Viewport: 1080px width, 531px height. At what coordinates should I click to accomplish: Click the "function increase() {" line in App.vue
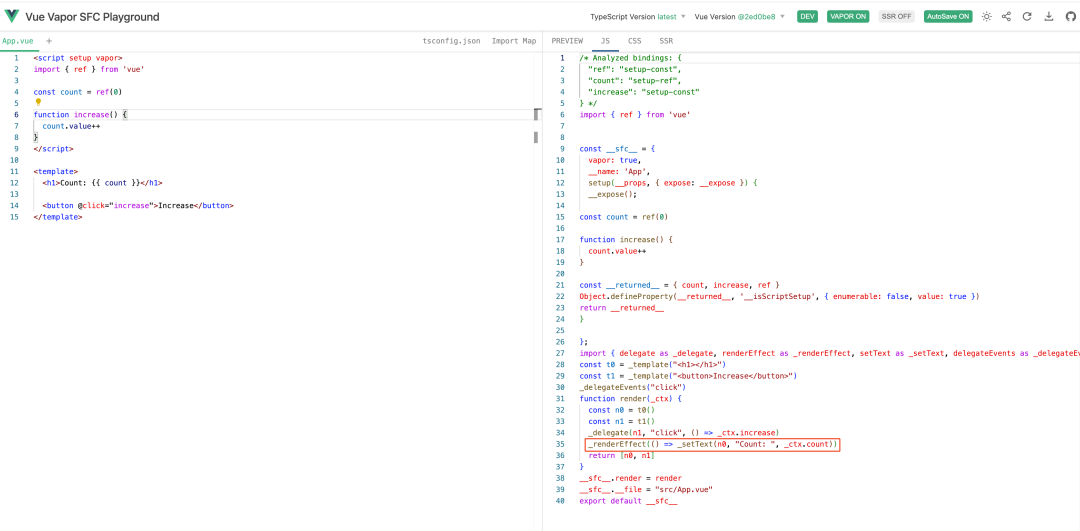[x=81, y=114]
